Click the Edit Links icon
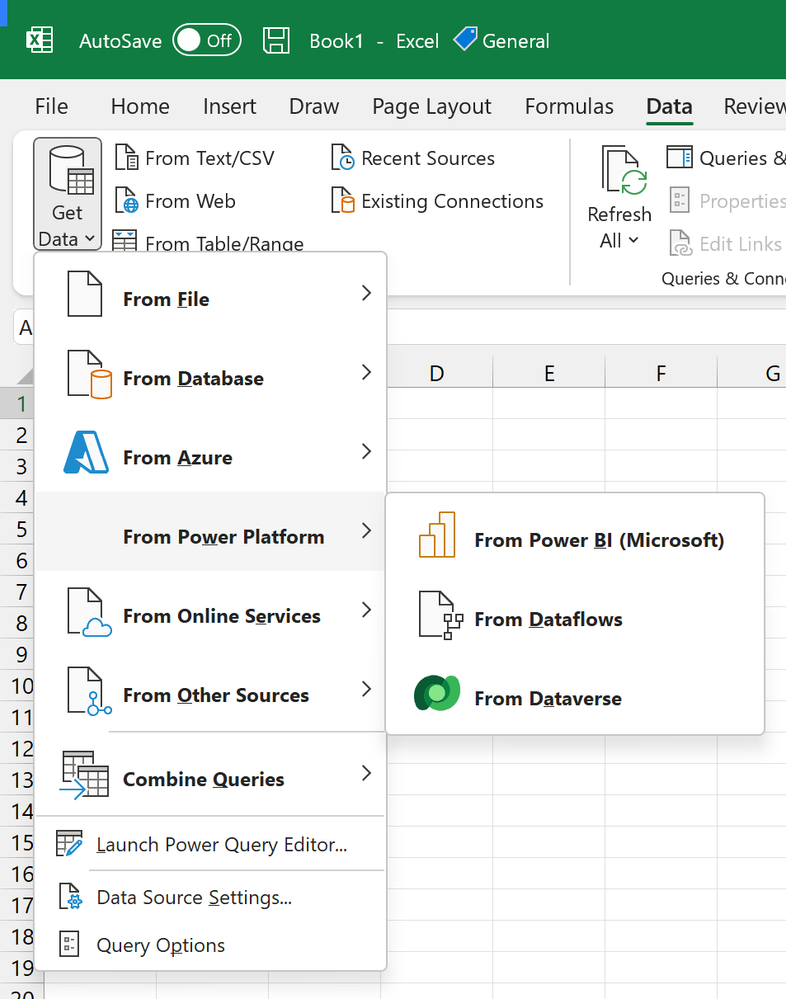Screen dimensions: 786x999 pos(680,243)
